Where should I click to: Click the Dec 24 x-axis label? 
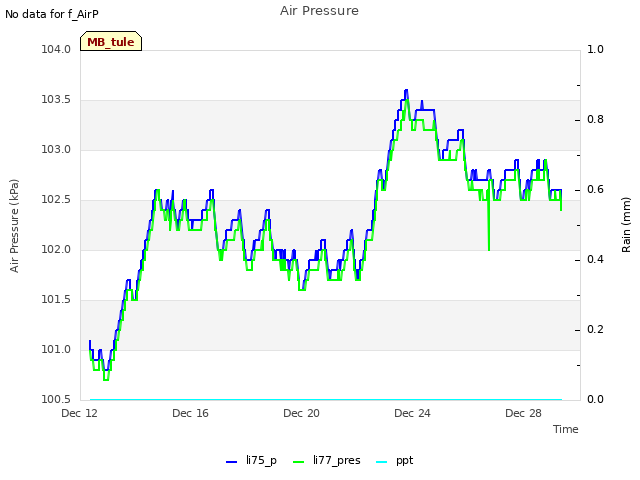coord(412,413)
